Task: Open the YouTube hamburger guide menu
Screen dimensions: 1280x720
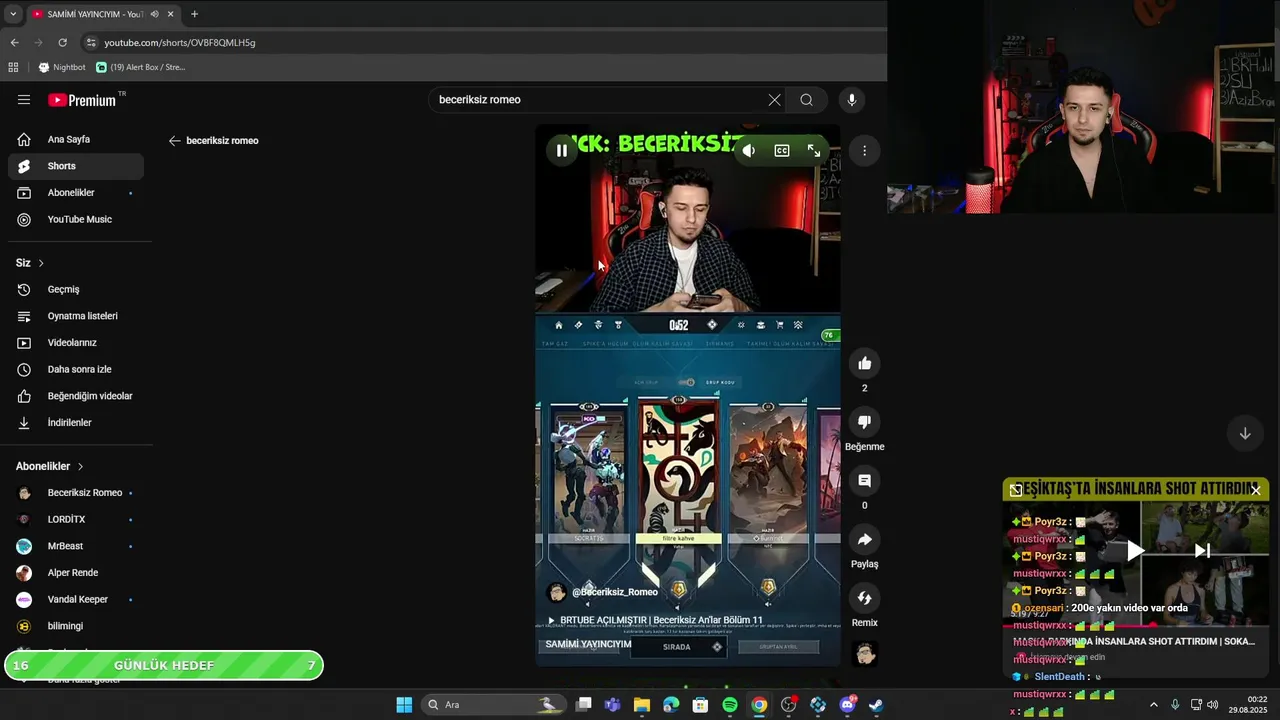Action: click(24, 100)
